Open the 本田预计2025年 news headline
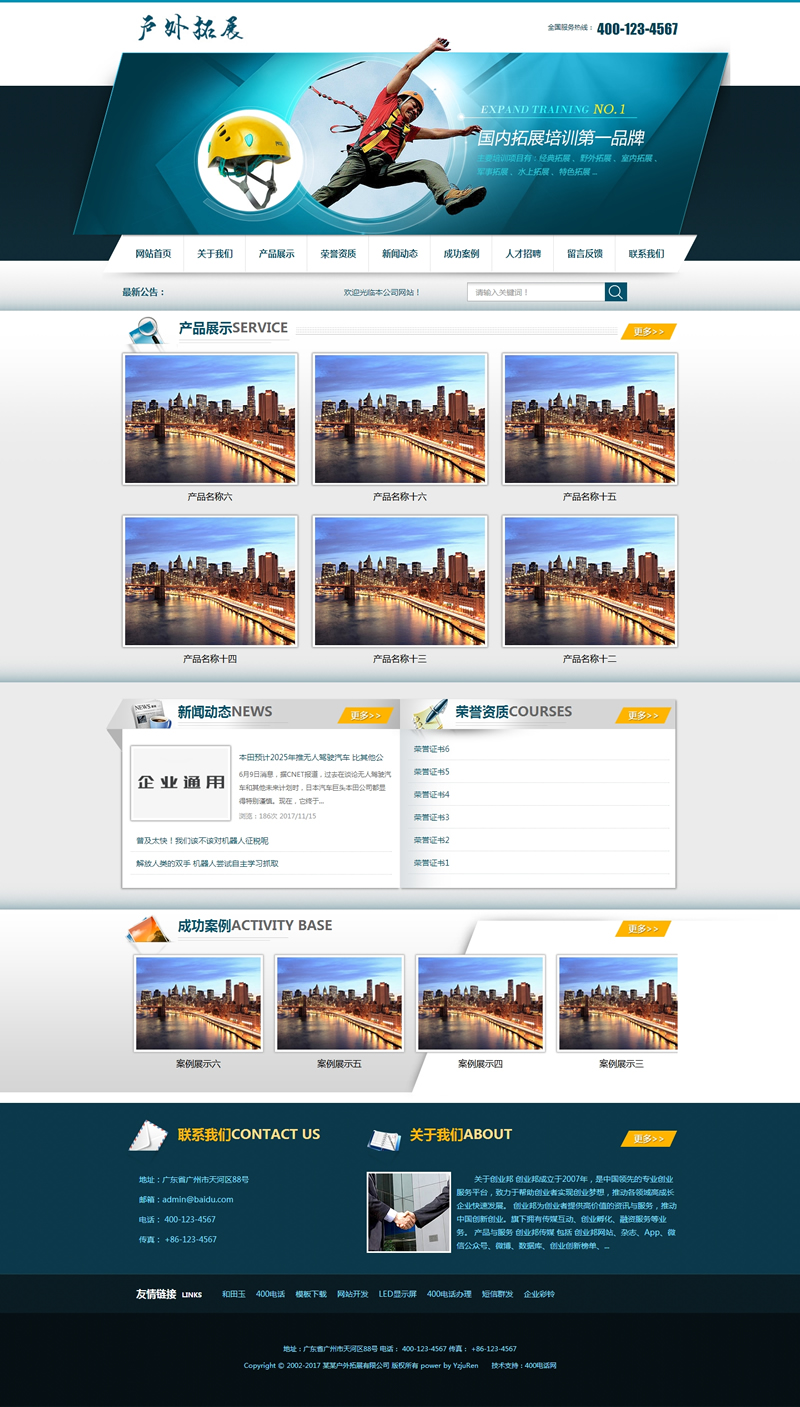The height and width of the screenshot is (1407, 800). coord(310,757)
